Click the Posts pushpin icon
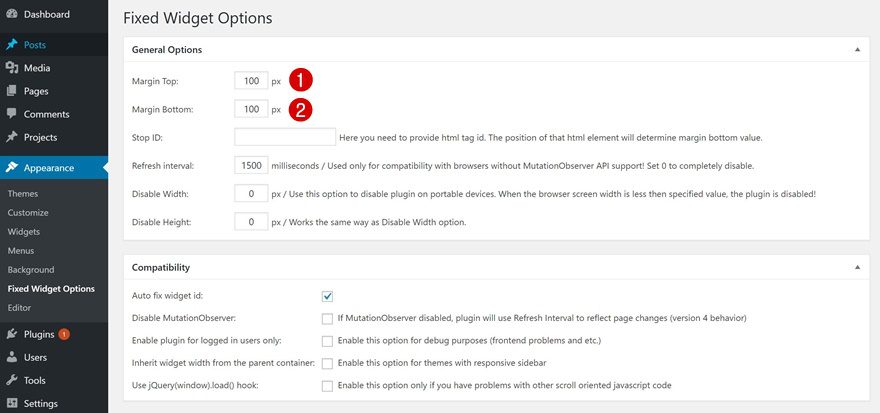 pyautogui.click(x=12, y=45)
